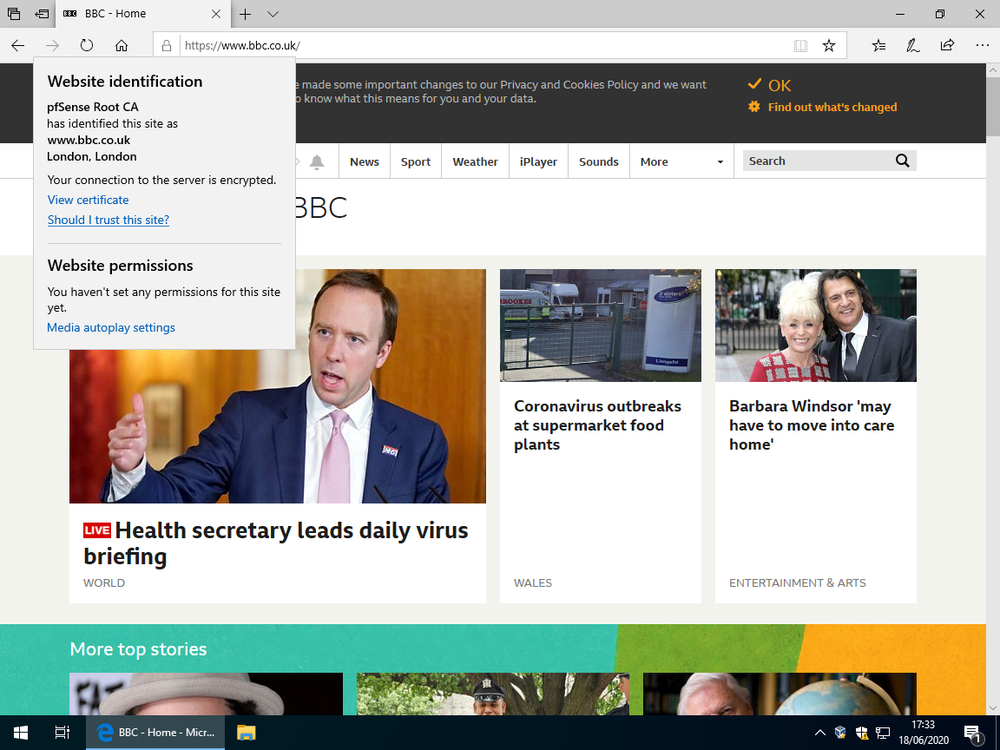This screenshot has height=750, width=1000.
Task: Click scrollbar down arrow
Action: 993,708
